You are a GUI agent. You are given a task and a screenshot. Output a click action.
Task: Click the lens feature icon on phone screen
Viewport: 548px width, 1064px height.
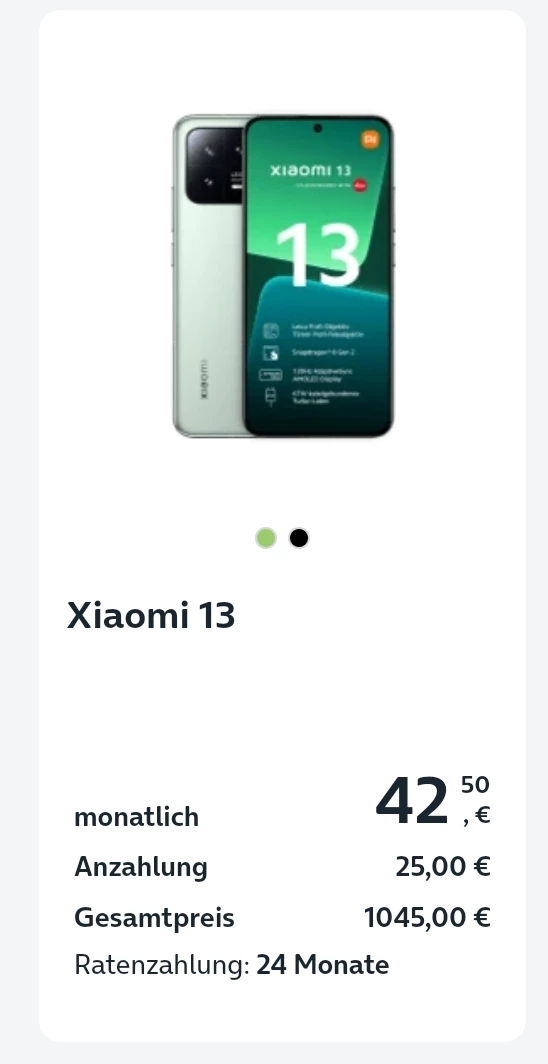click(271, 330)
